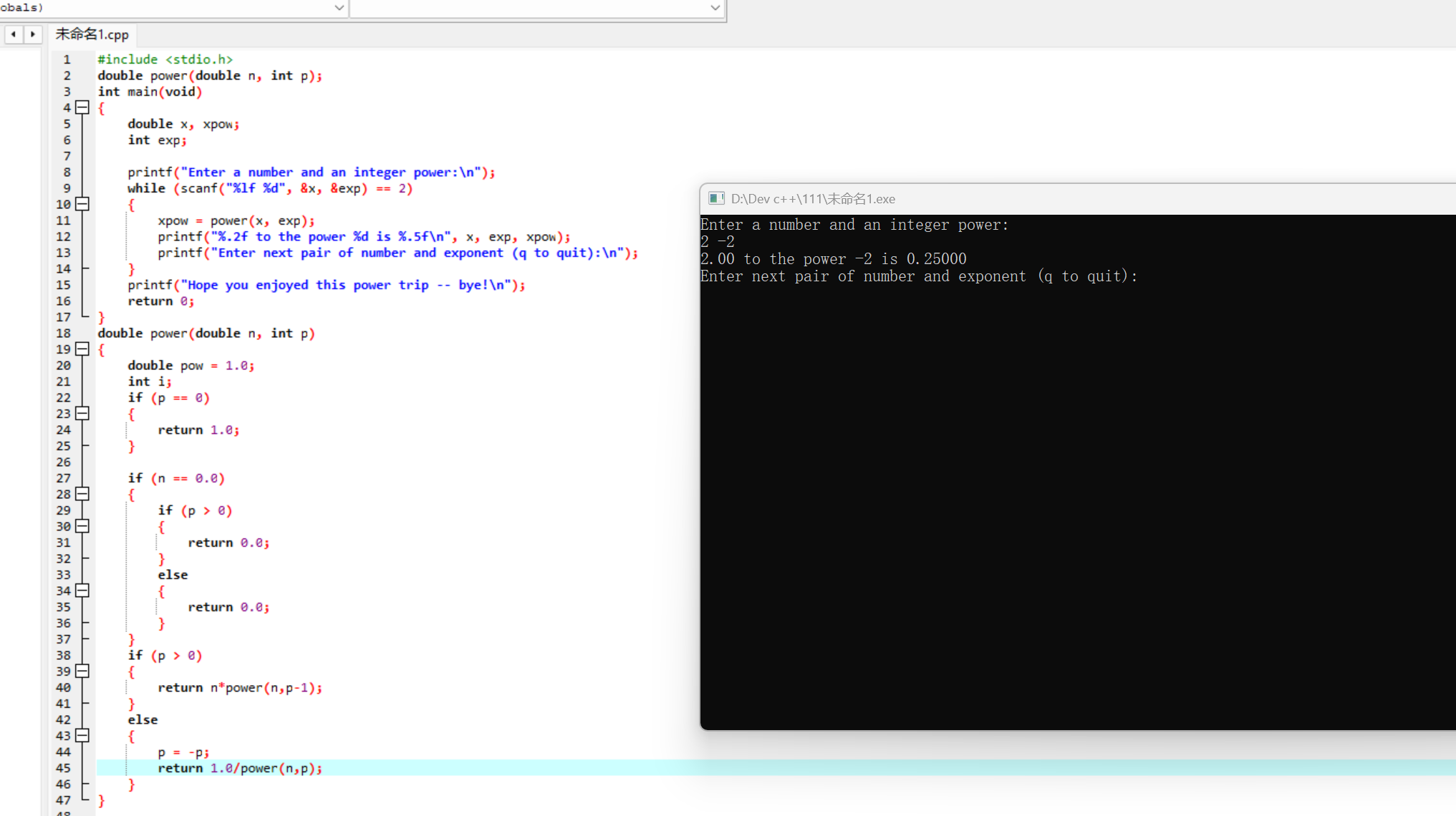Click the previous tab arrow button

pyautogui.click(x=14, y=34)
